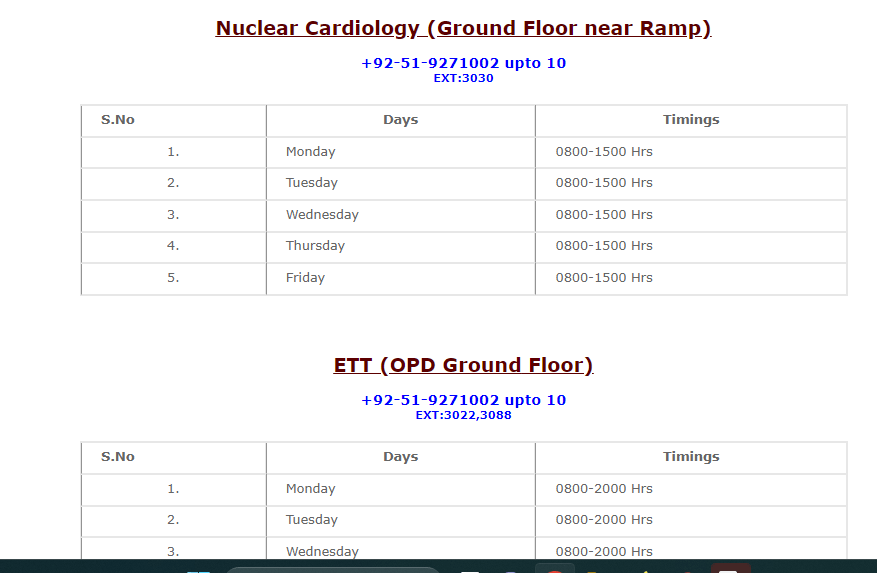877x573 pixels.
Task: Click the phone number under ETT heading
Action: click(463, 400)
